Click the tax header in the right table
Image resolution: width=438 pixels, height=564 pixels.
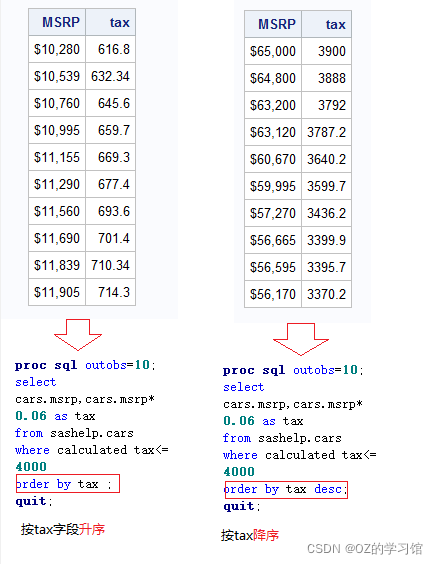tap(327, 24)
